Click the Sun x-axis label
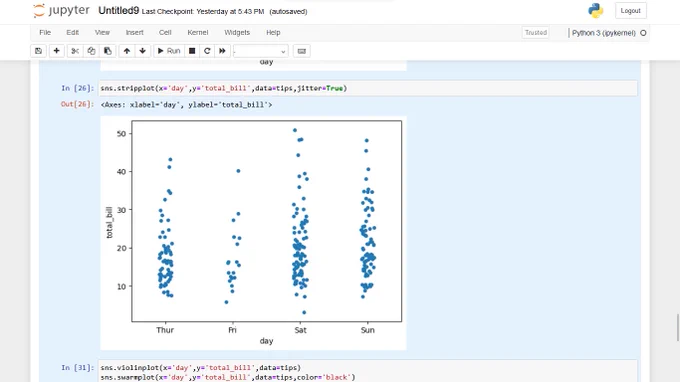Image resolution: width=680 pixels, height=382 pixels. tap(367, 330)
